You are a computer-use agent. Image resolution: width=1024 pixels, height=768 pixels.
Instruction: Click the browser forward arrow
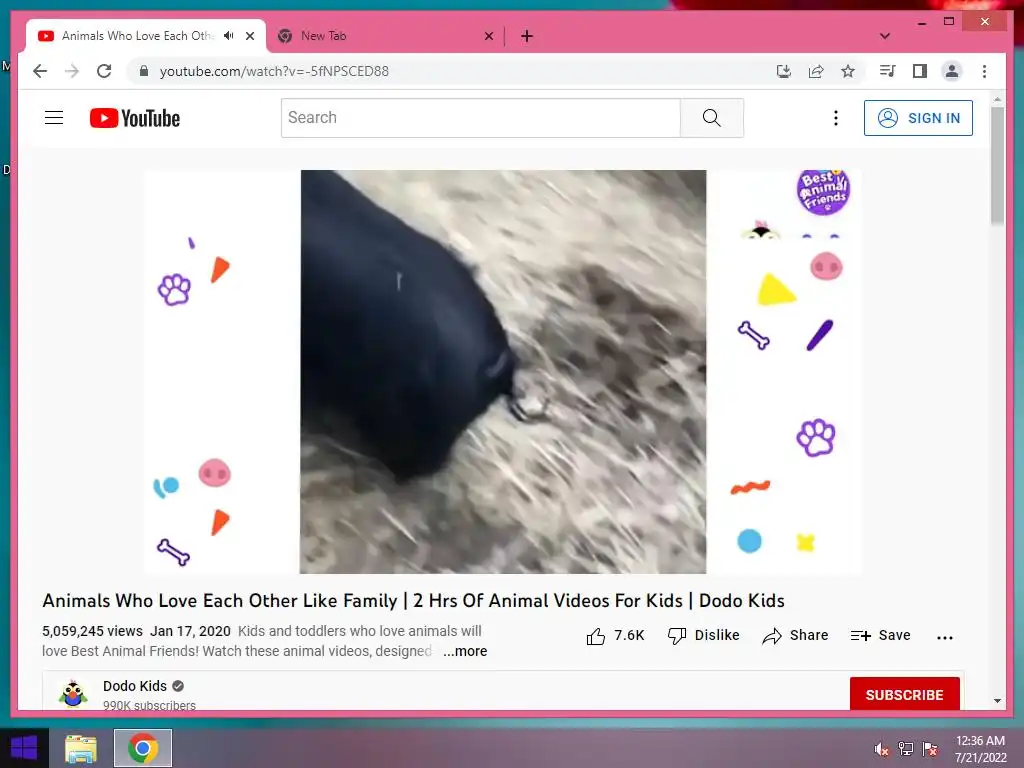pyautogui.click(x=72, y=71)
